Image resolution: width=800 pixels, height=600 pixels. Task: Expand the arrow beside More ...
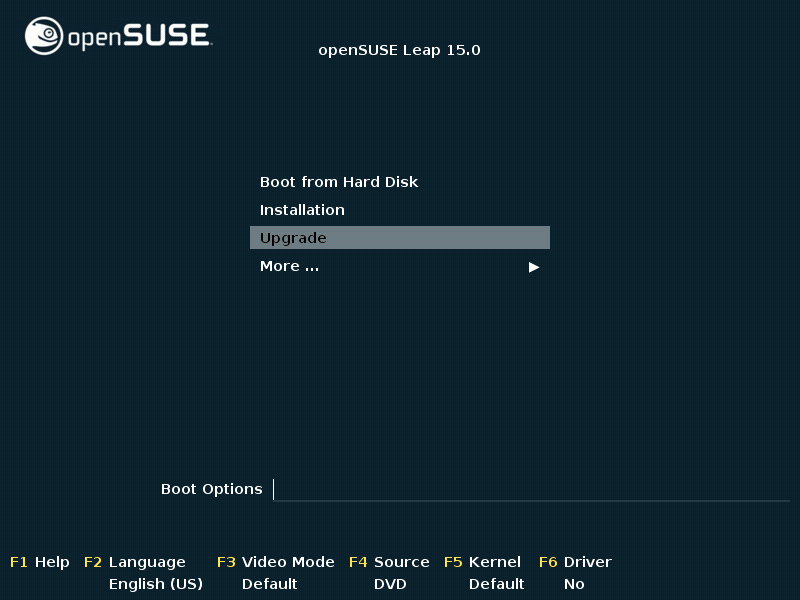534,267
